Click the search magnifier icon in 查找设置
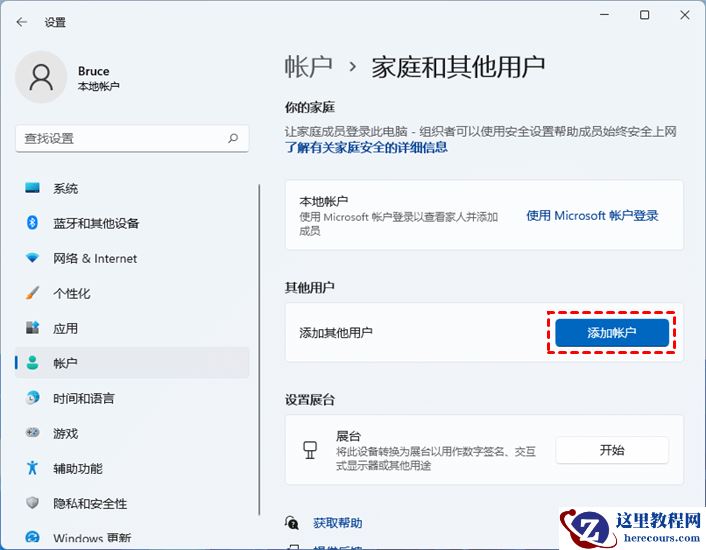 pyautogui.click(x=233, y=138)
